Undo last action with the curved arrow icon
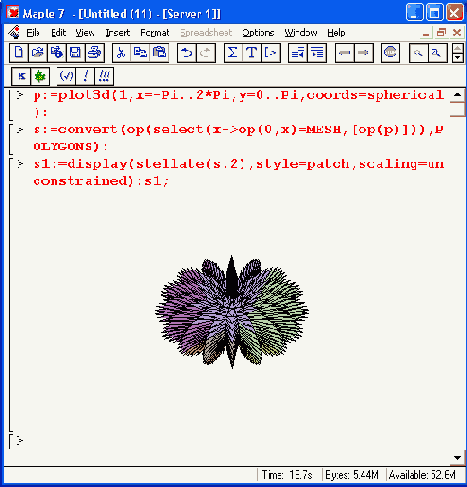 click(187, 53)
